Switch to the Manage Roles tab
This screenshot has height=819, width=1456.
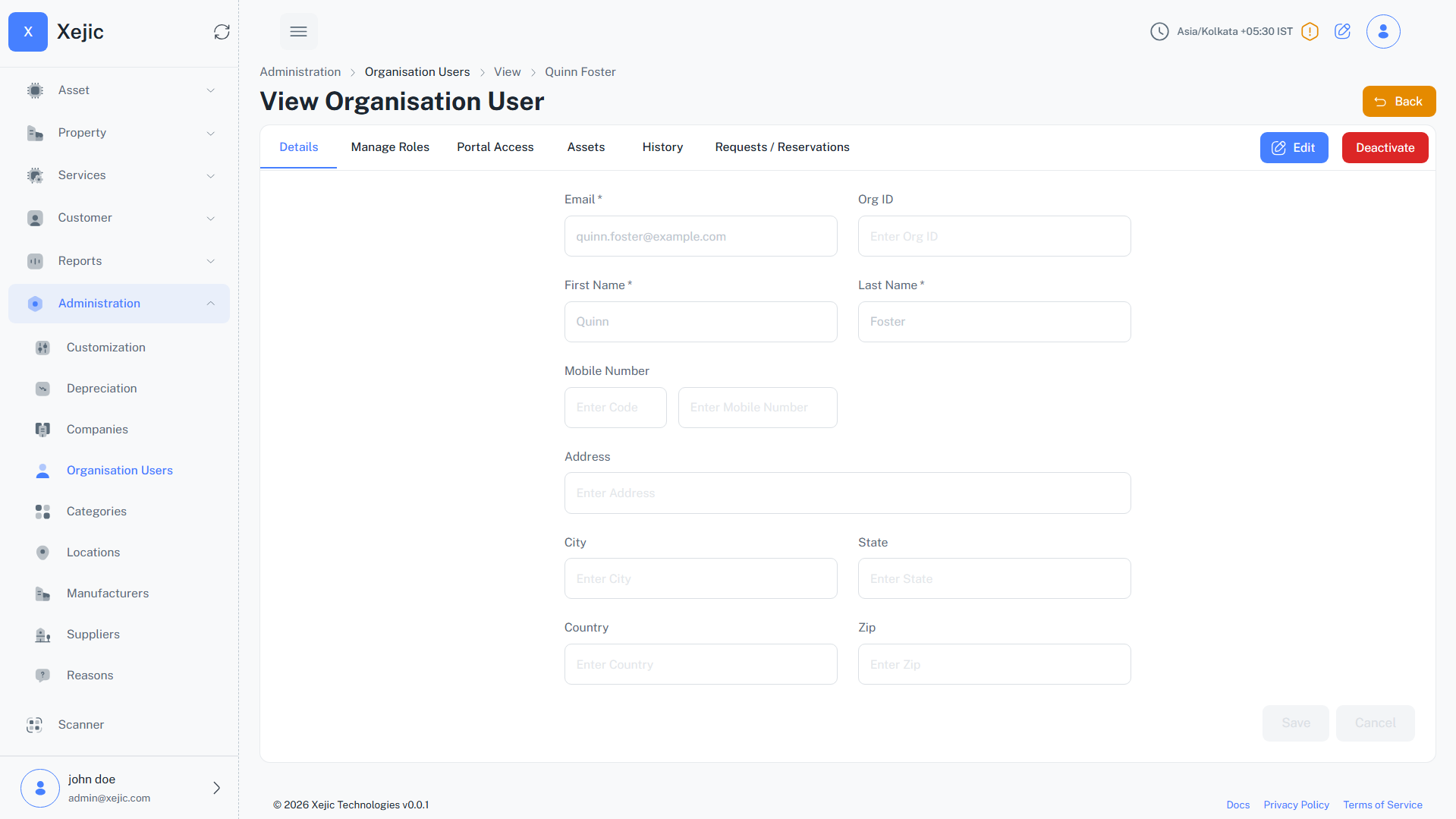[x=390, y=147]
